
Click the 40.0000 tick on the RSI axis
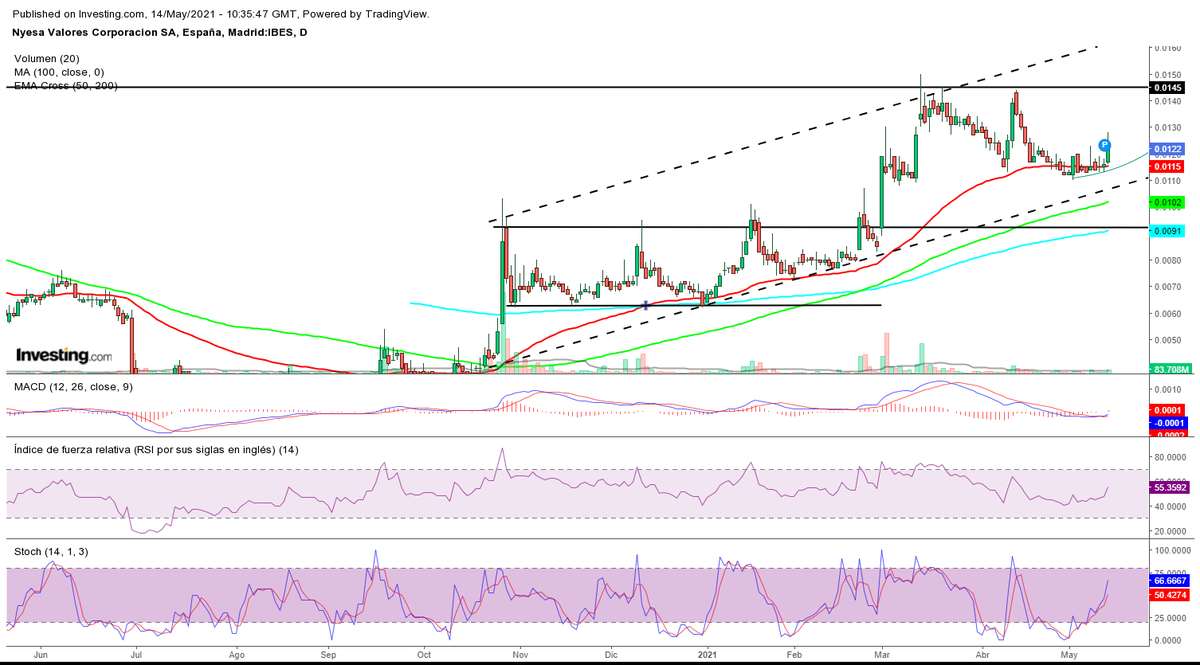(1170, 507)
